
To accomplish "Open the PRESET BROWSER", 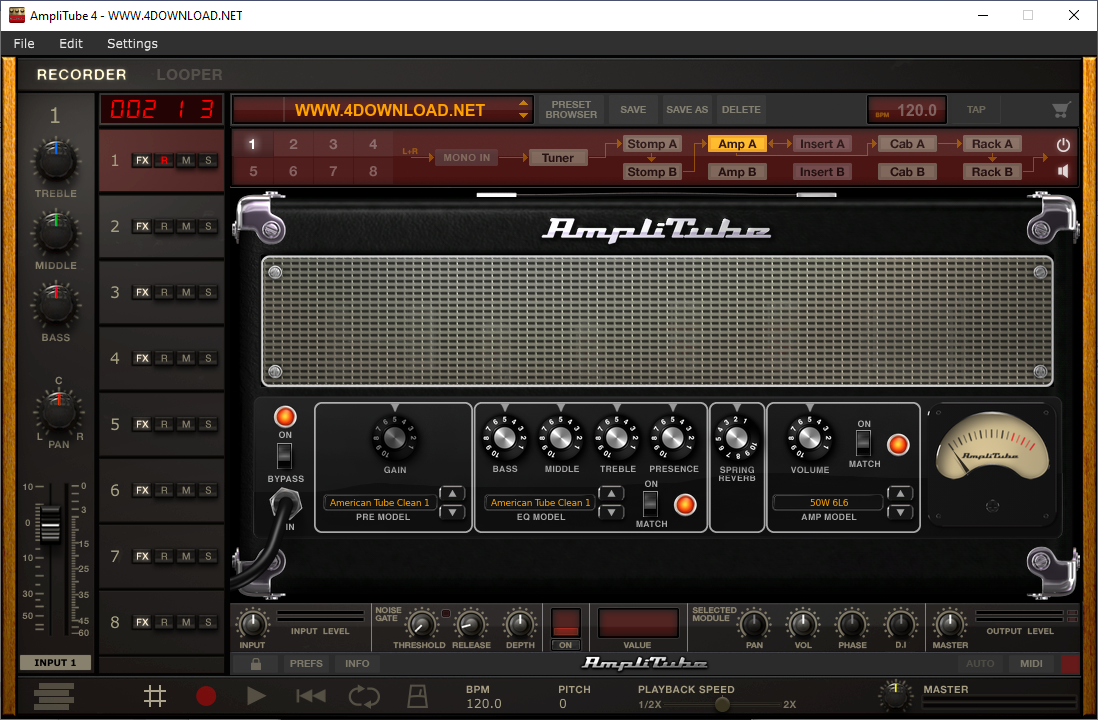I will click(571, 110).
